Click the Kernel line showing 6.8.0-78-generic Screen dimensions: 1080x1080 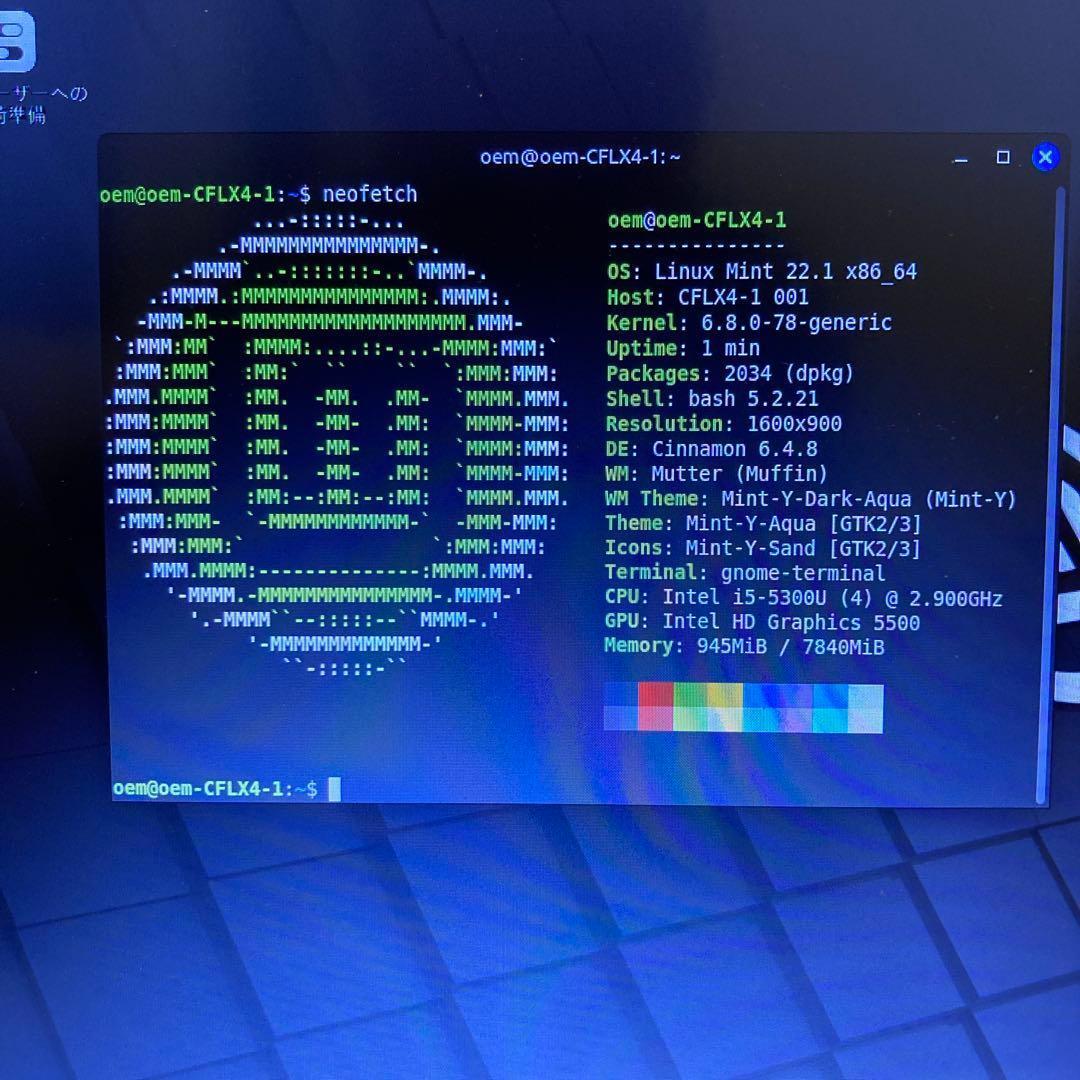(748, 322)
